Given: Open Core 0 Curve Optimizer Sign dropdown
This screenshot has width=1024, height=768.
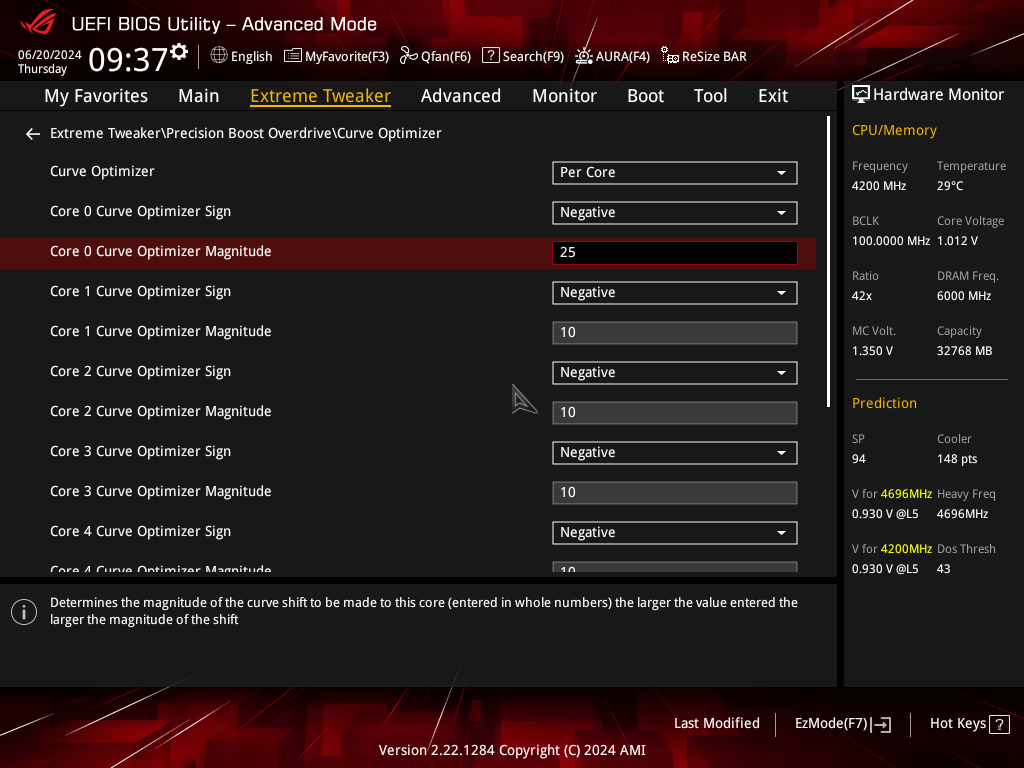Looking at the screenshot, I should coord(675,213).
